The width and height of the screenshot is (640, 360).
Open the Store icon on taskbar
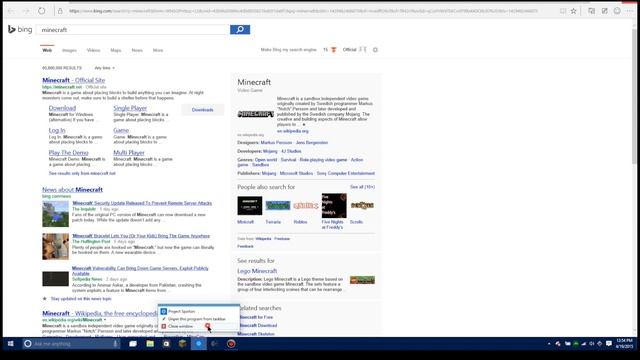pyautogui.click(x=166, y=344)
